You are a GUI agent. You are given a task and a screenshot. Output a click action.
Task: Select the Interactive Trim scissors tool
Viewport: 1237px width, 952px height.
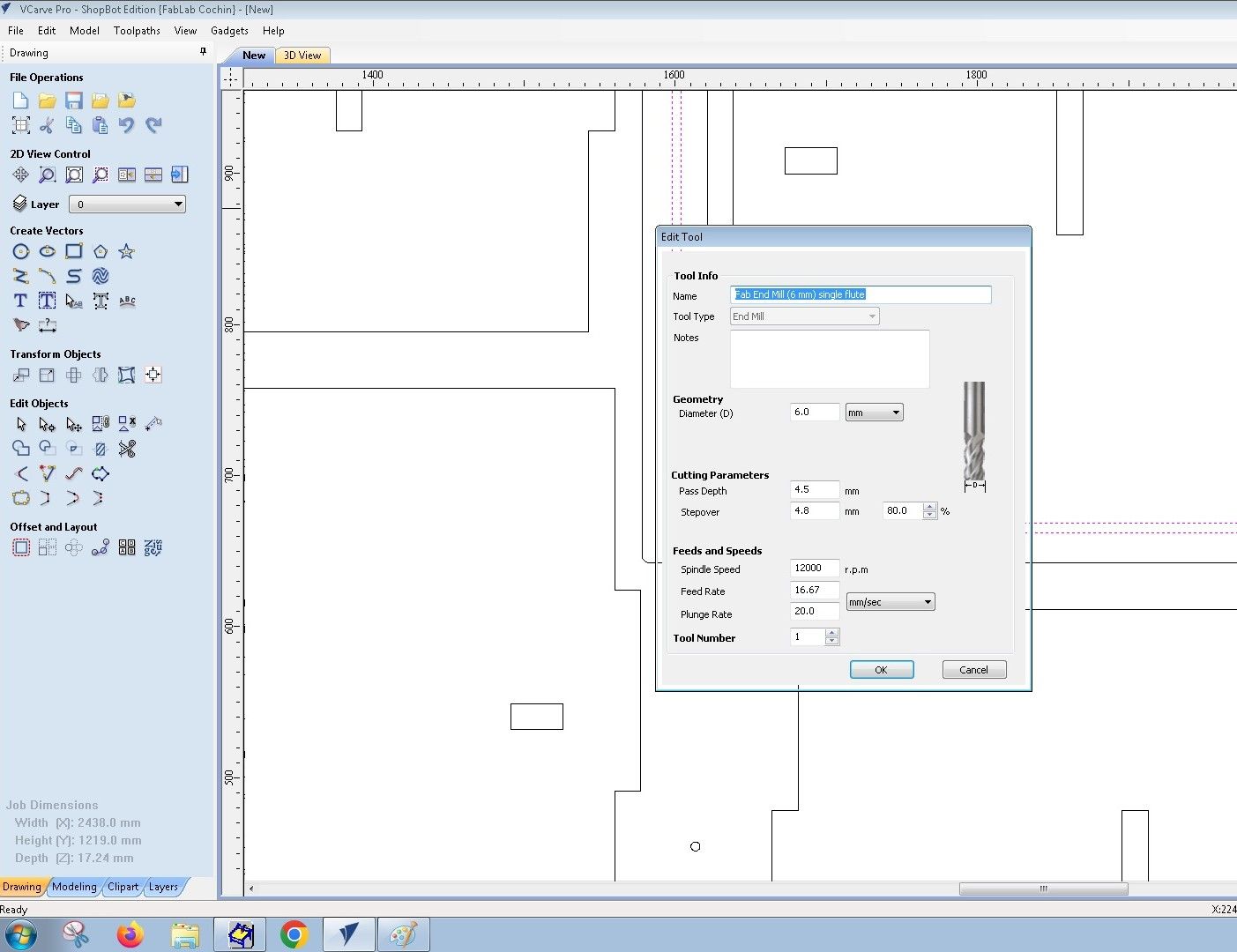pos(126,449)
